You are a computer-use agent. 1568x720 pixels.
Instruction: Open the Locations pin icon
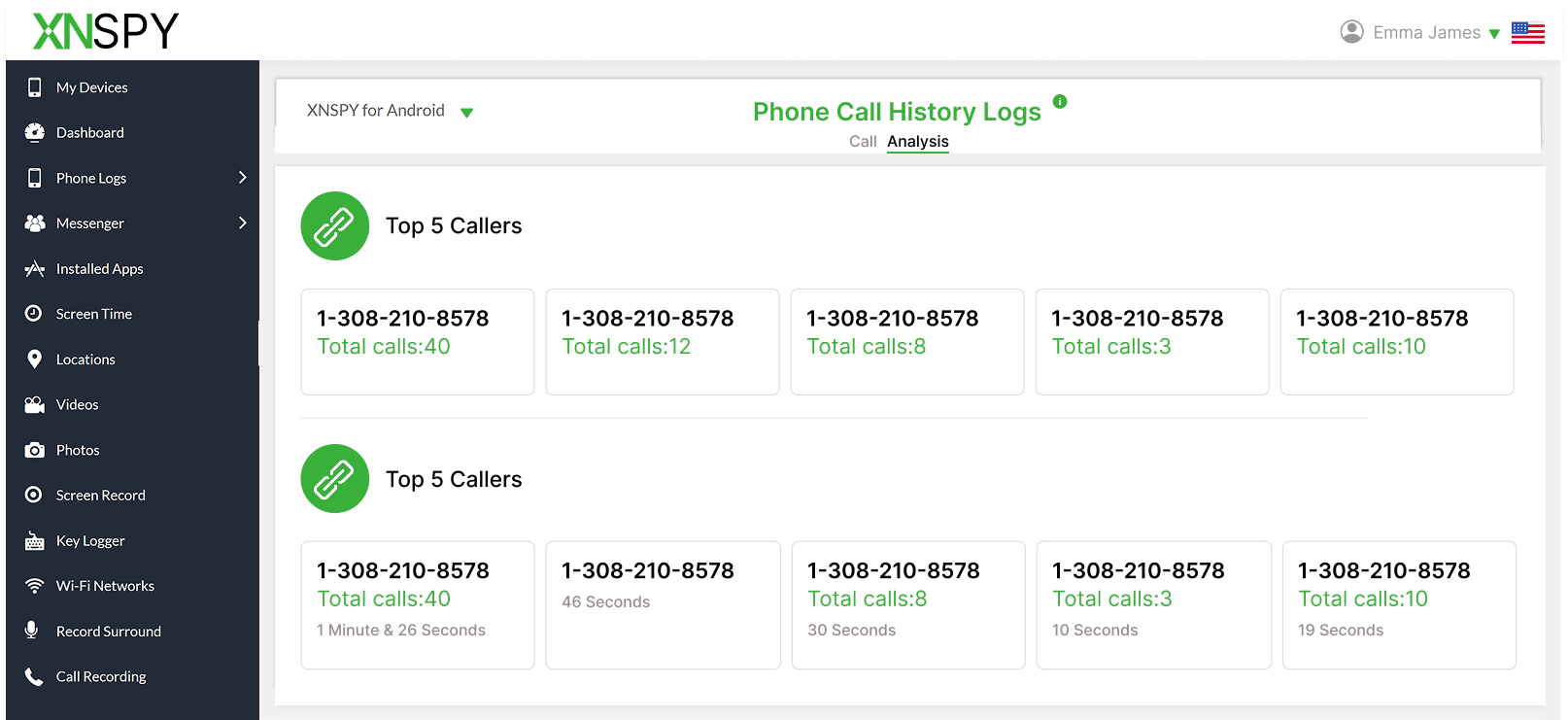35,360
